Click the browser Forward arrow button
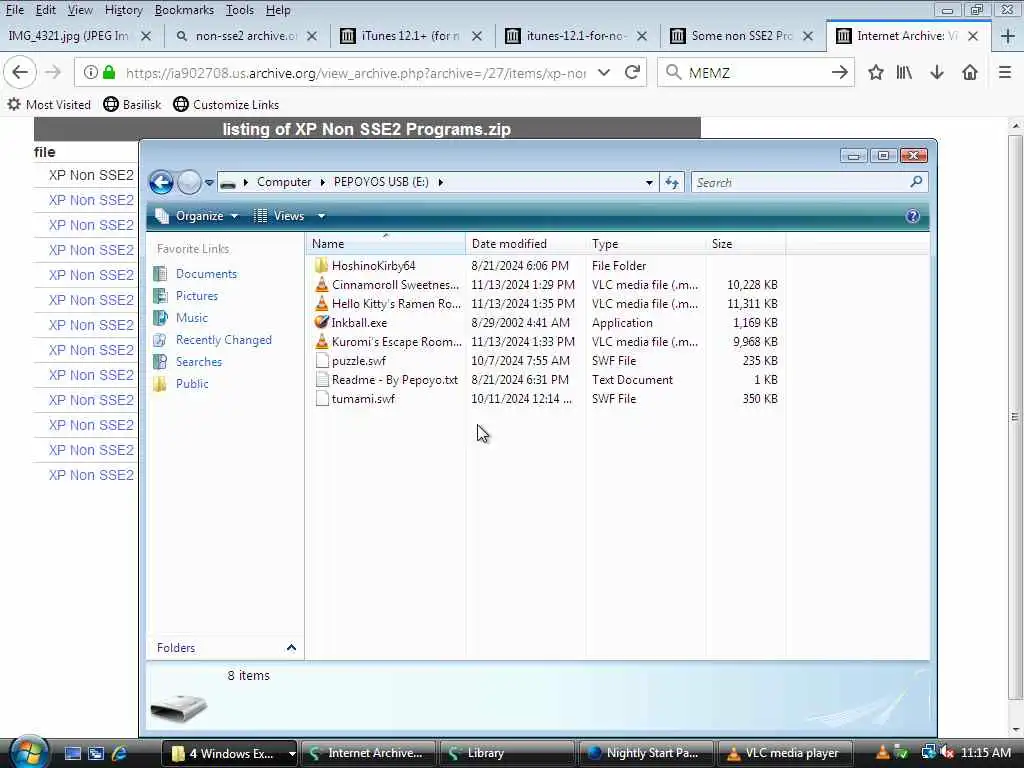 tap(53, 72)
